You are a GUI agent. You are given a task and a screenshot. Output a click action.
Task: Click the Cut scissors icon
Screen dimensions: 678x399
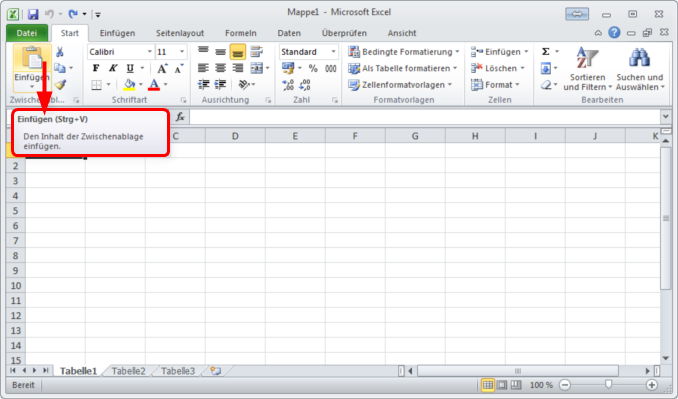click(x=60, y=52)
